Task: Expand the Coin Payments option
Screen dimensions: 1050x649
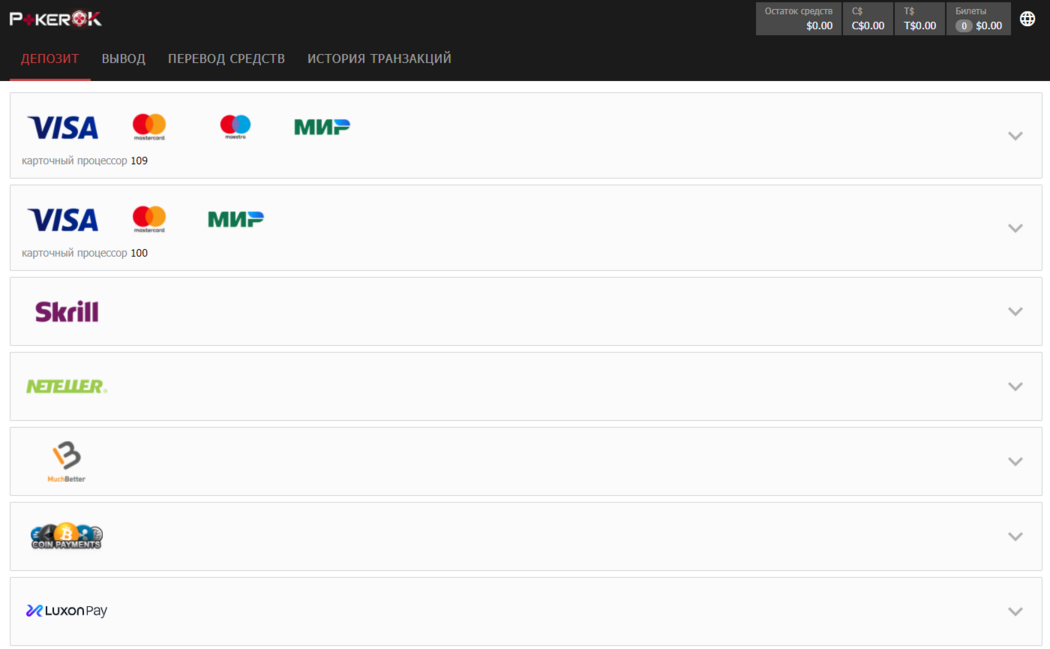Action: (x=1015, y=536)
